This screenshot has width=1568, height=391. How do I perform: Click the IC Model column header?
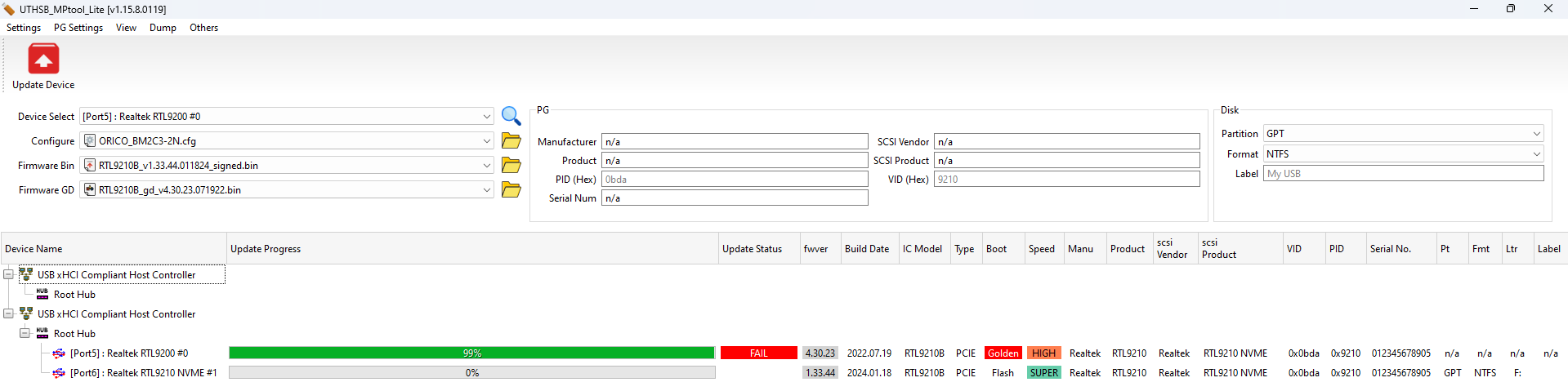click(x=925, y=249)
